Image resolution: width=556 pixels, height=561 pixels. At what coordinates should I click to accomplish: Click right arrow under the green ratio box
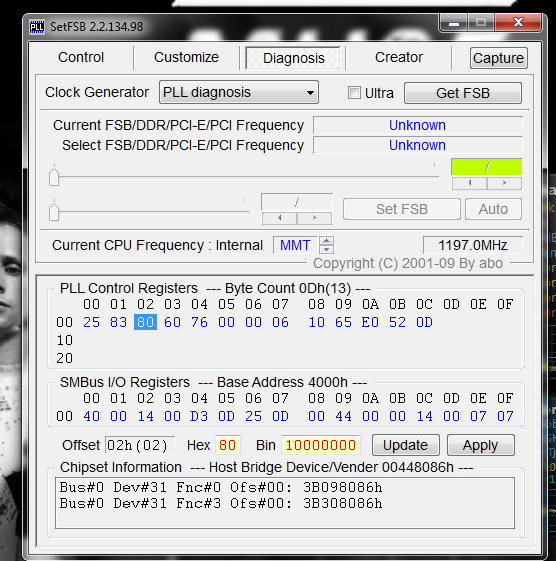pos(504,183)
